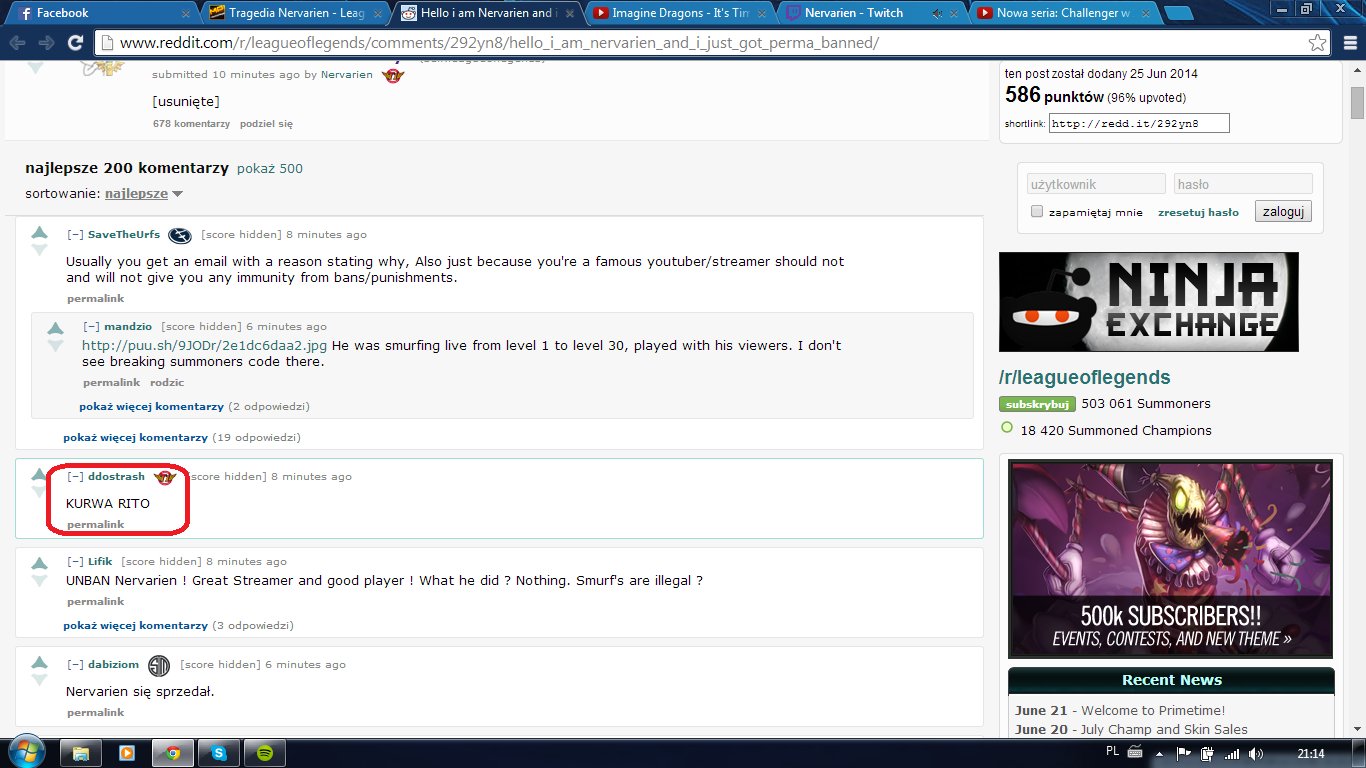
Task: Click the TSM flair icon next to dabiziom
Action: [x=159, y=665]
